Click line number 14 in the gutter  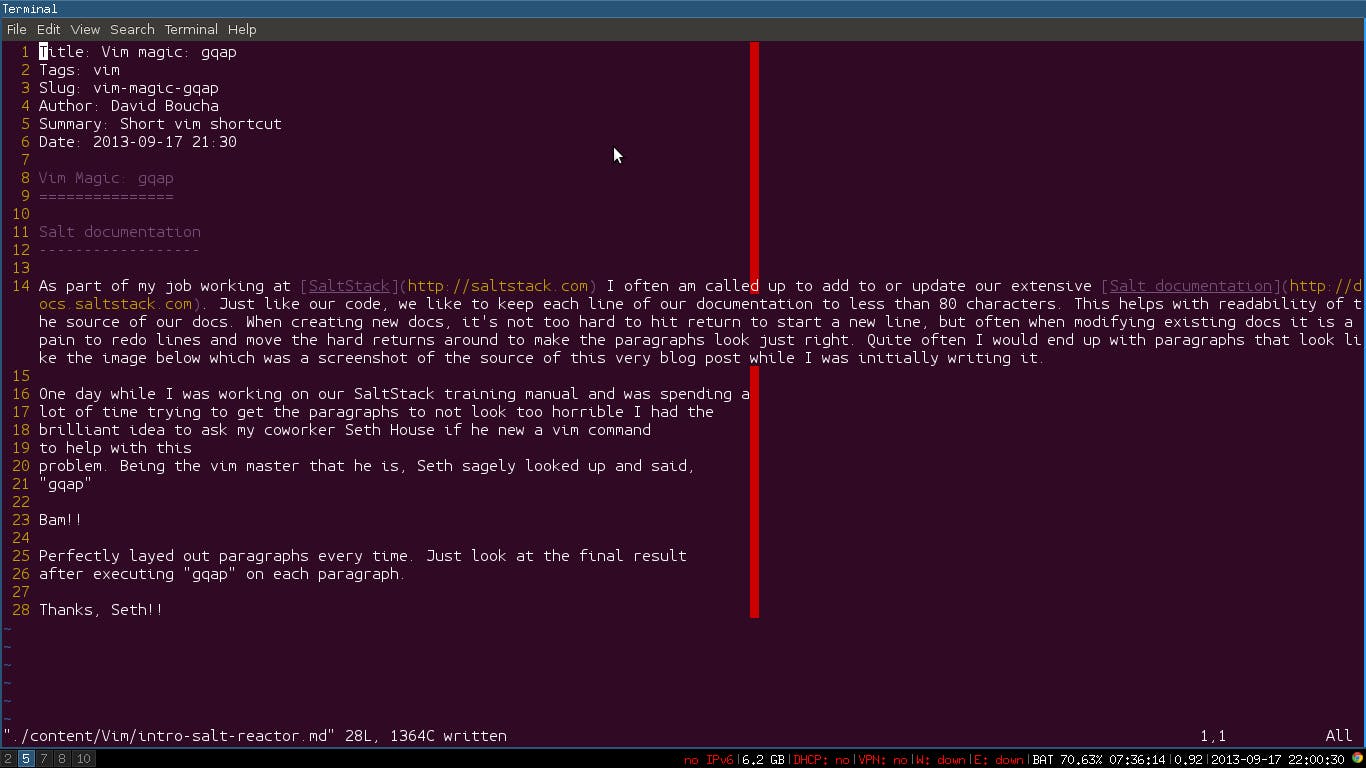(21, 286)
